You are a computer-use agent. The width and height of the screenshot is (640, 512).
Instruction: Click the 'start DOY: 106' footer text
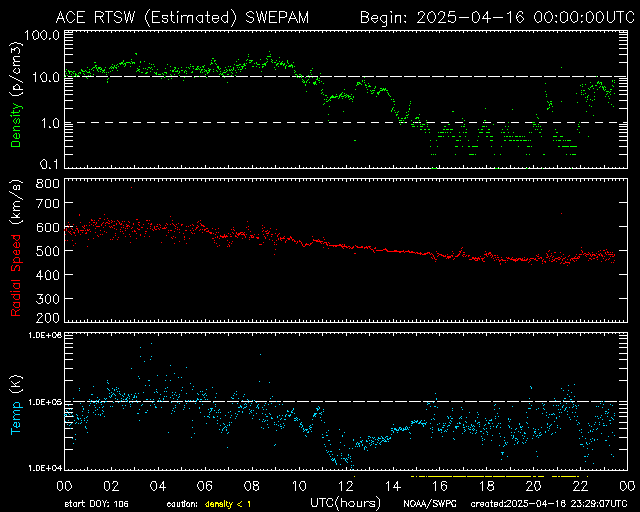coord(97,504)
